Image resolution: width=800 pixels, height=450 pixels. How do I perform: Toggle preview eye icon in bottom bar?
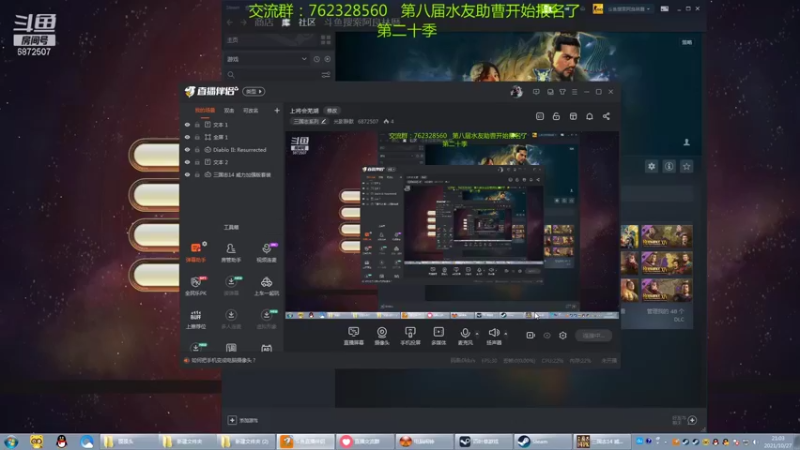(x=547, y=335)
